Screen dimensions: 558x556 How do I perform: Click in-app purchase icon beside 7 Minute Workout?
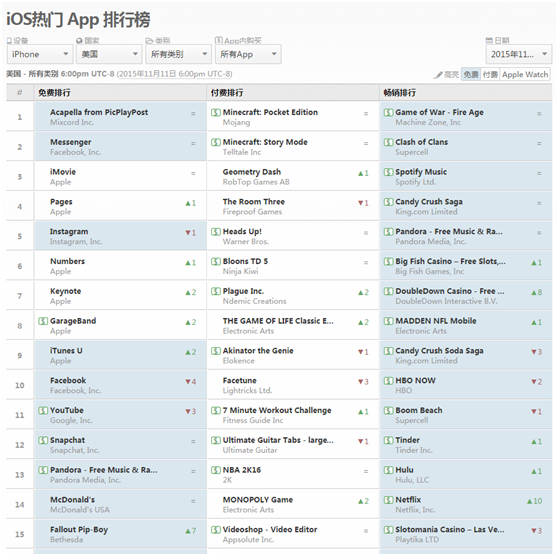point(216,410)
